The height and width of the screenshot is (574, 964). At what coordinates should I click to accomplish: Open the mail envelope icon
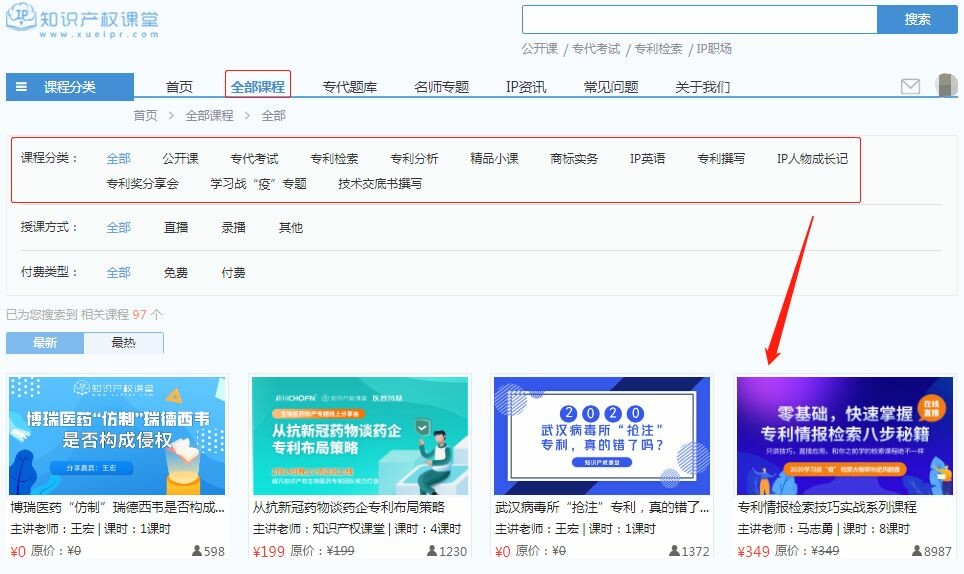(x=910, y=87)
